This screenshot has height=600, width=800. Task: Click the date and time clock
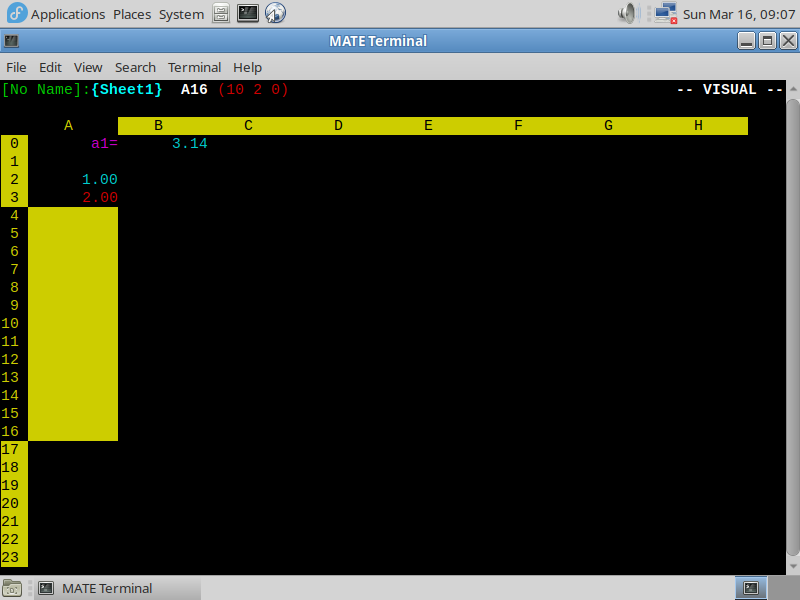738,14
